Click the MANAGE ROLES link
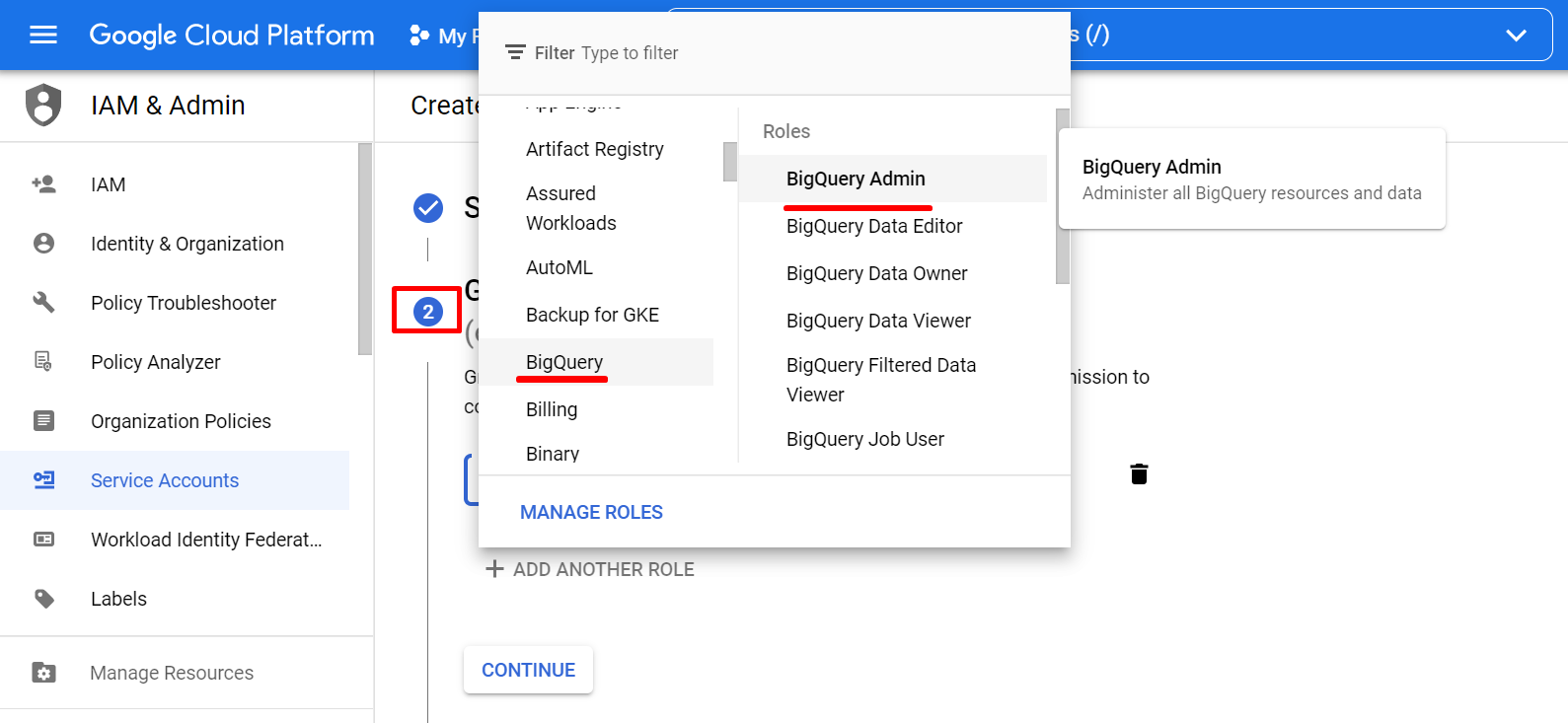The width and height of the screenshot is (1568, 723). point(591,512)
